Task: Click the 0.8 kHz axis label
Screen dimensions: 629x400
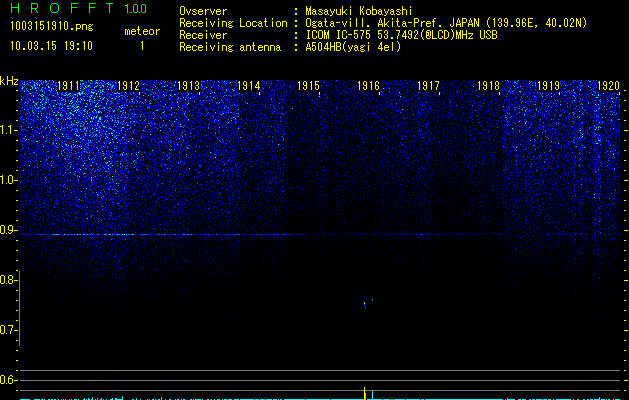Action: point(8,280)
